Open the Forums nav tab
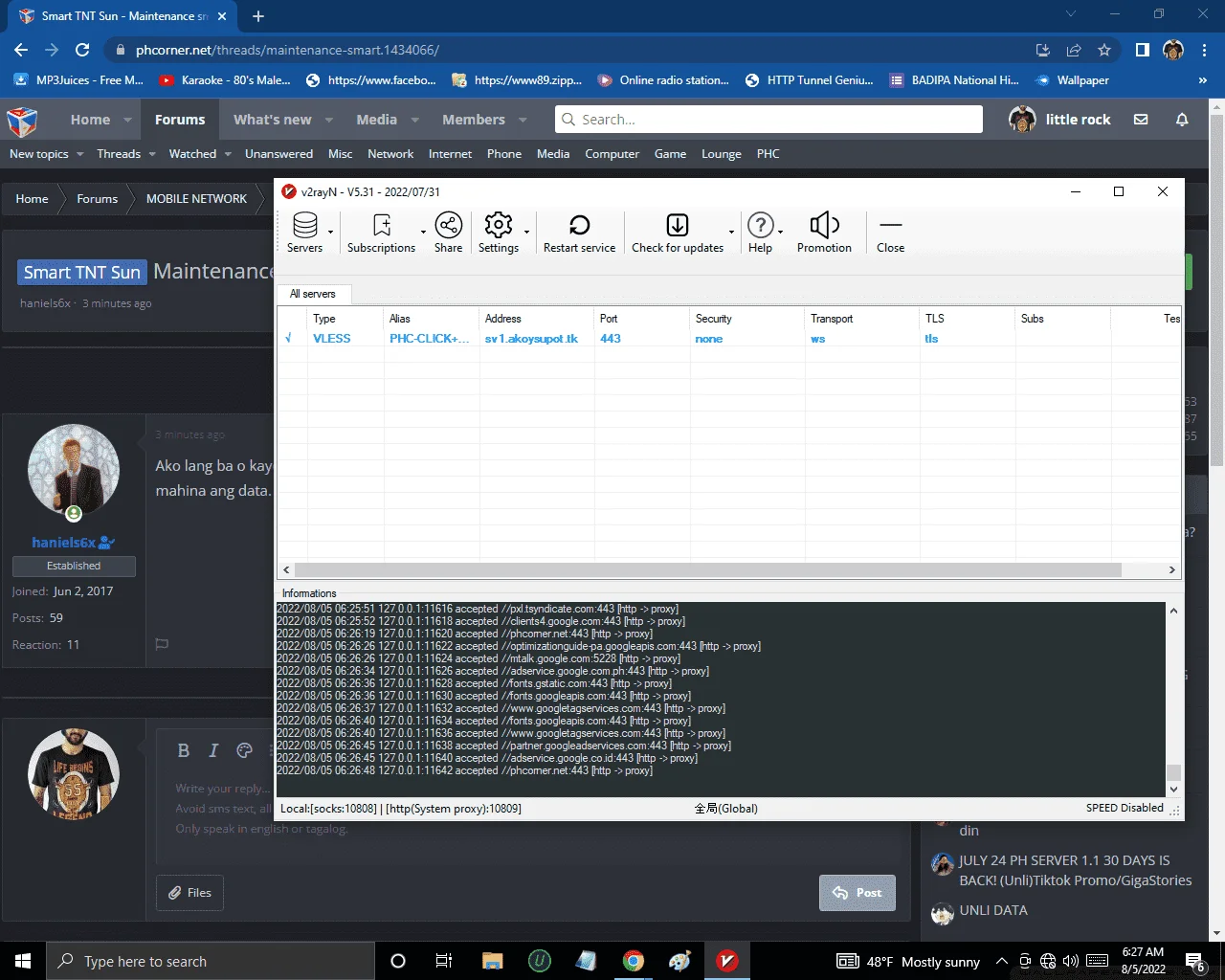The height and width of the screenshot is (980, 1225). (180, 120)
